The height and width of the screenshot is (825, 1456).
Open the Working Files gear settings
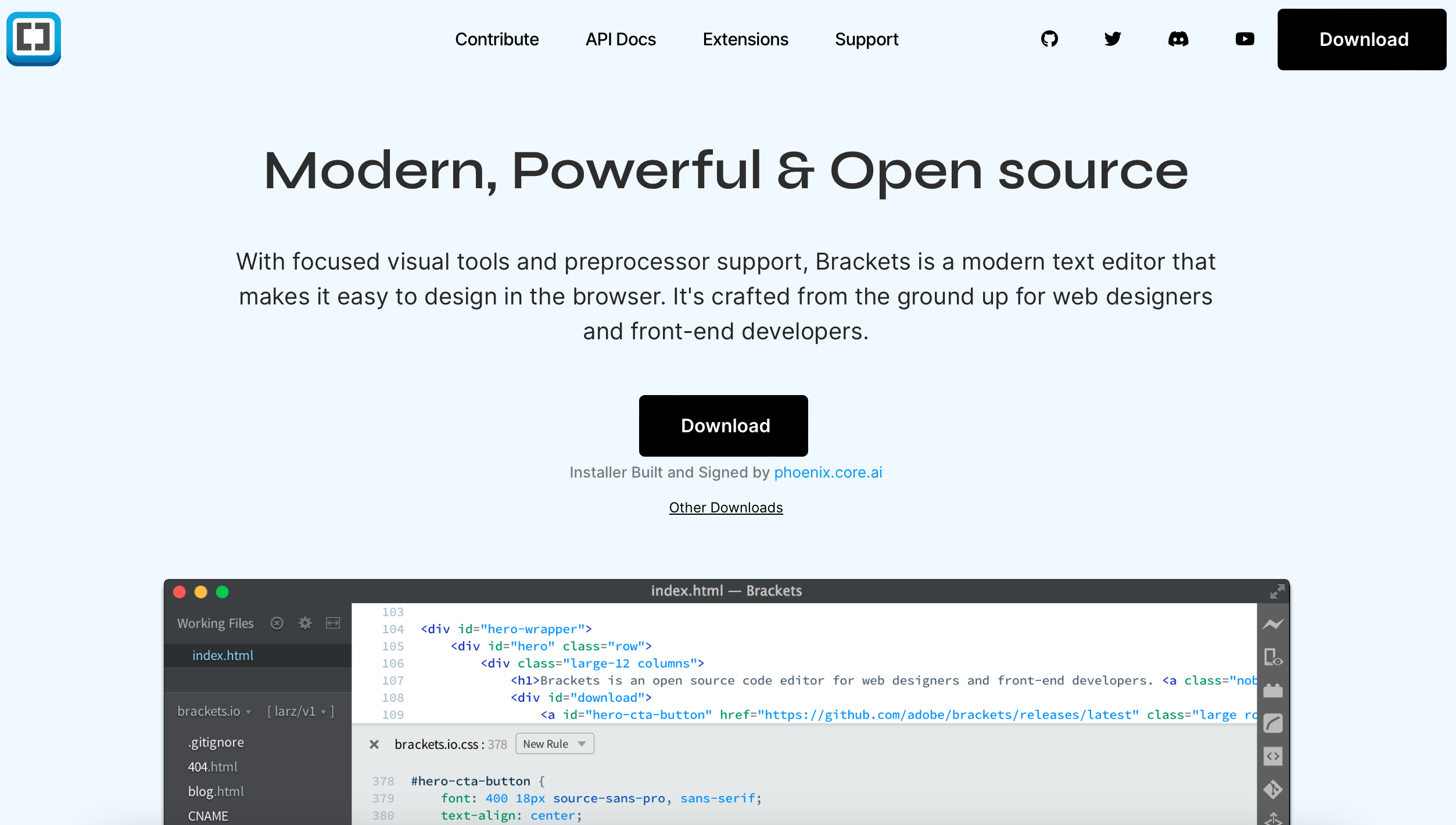(x=305, y=623)
